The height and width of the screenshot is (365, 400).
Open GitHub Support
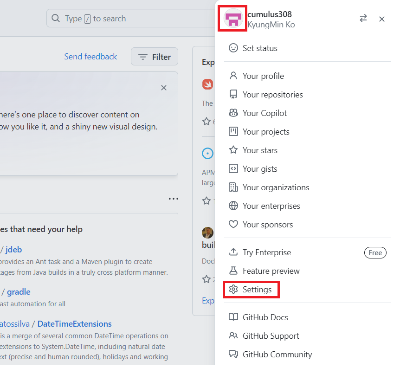coord(271,336)
